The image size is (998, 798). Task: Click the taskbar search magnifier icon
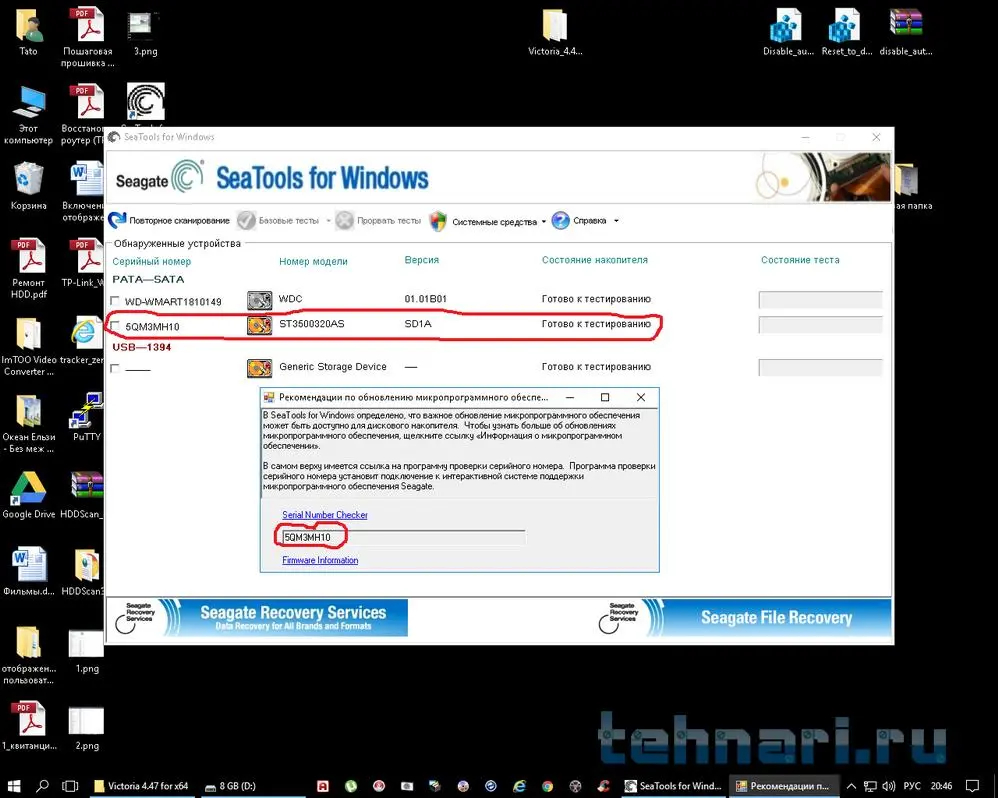tap(42, 786)
